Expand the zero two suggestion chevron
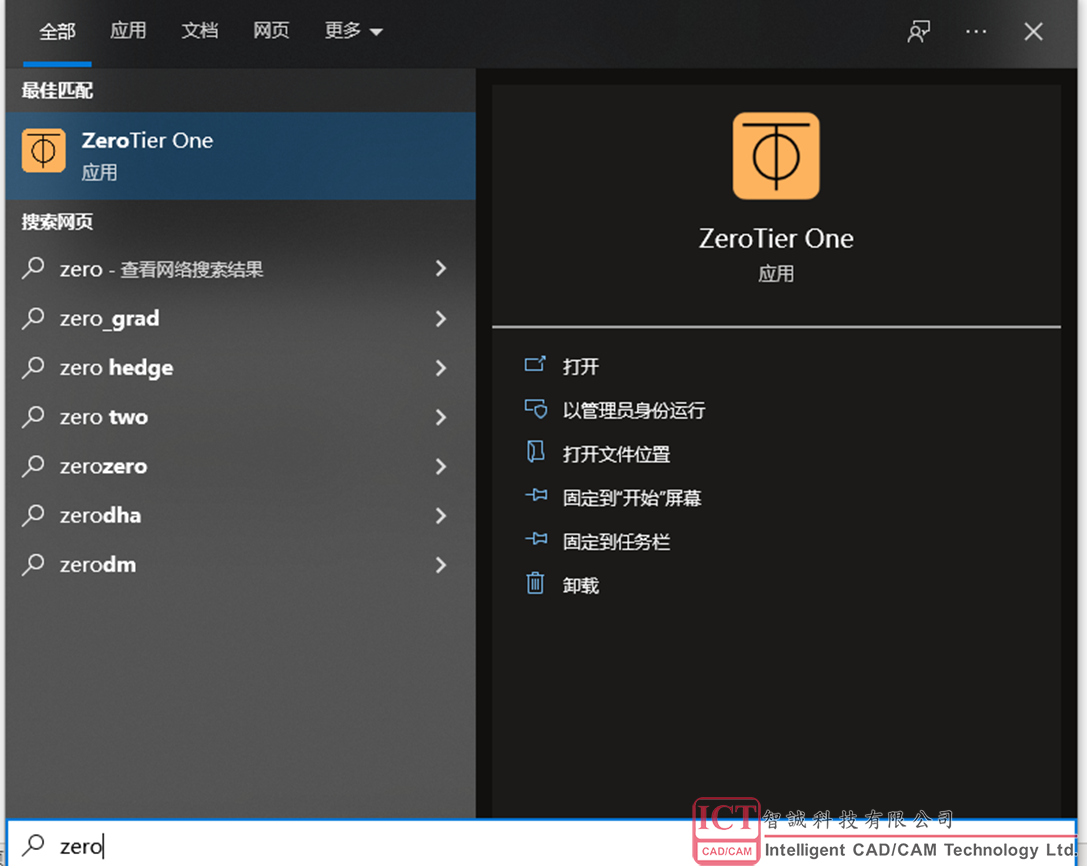Screen dimensions: 1087x866 pos(441,417)
